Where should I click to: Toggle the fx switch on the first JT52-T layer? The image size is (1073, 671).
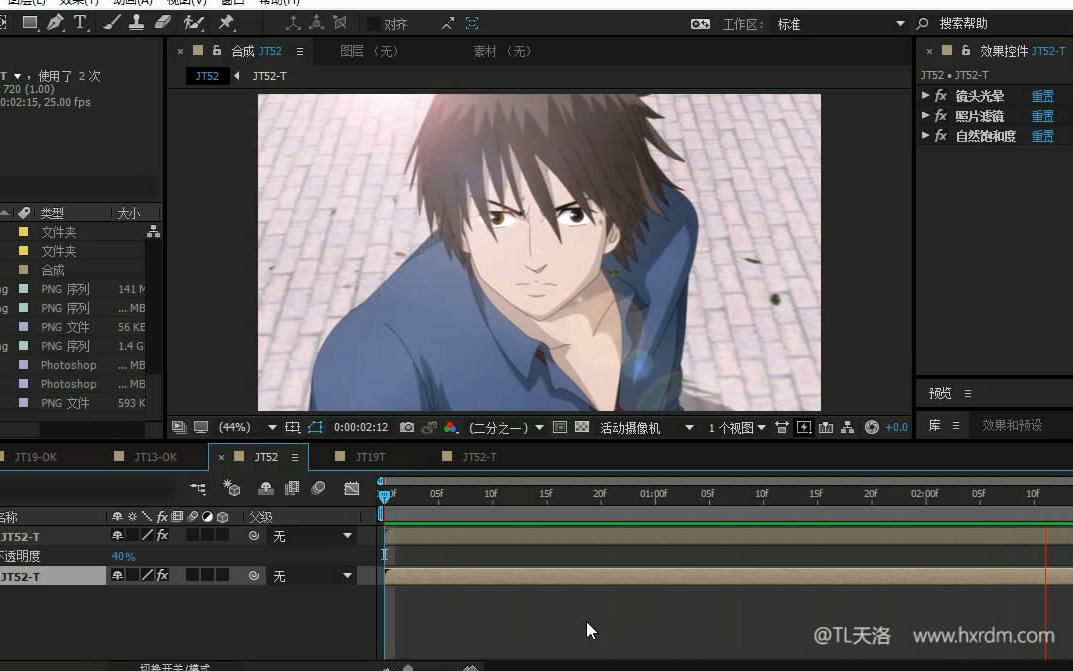pos(162,536)
